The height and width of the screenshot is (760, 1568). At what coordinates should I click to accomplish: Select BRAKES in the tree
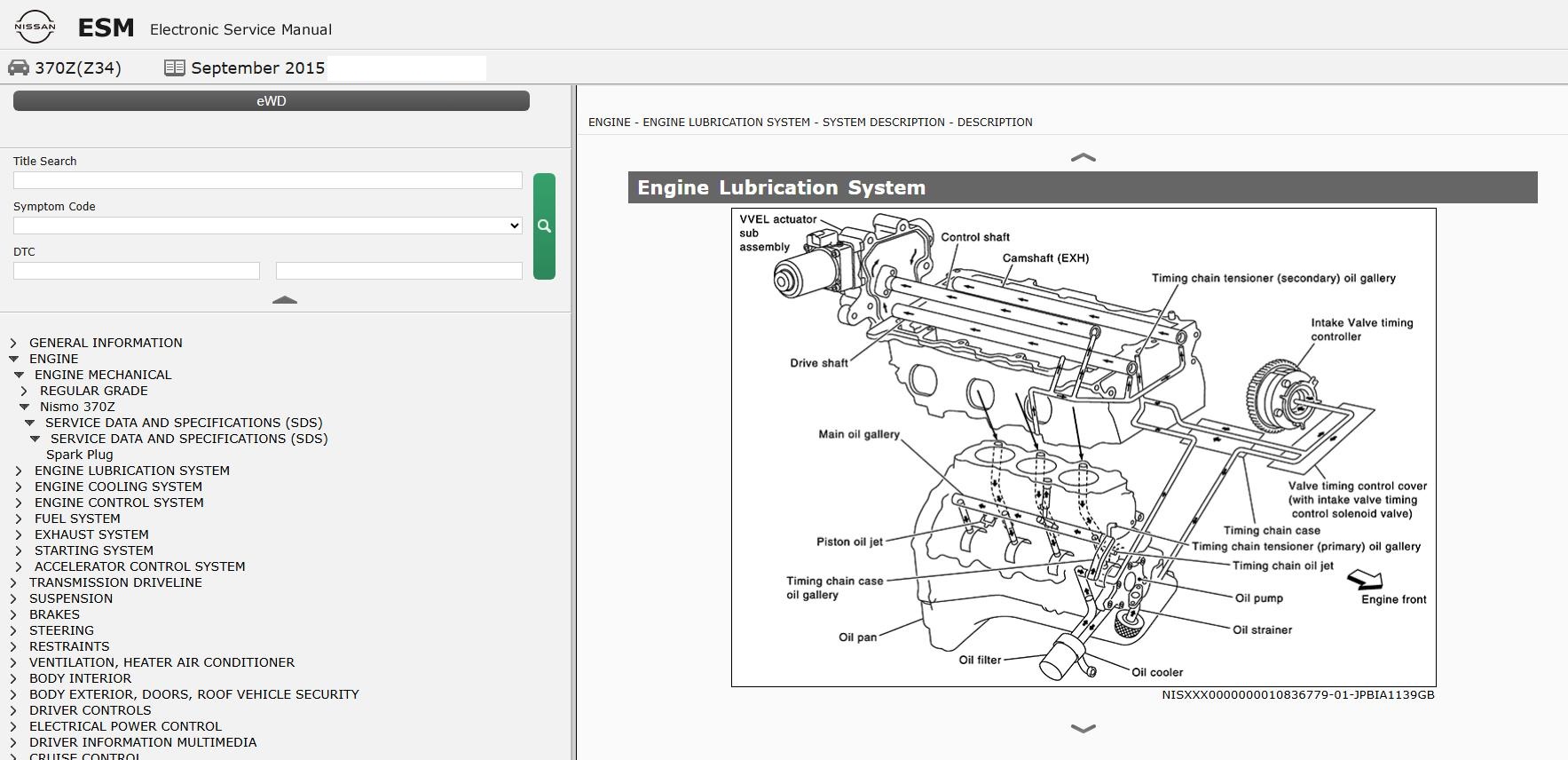54,614
